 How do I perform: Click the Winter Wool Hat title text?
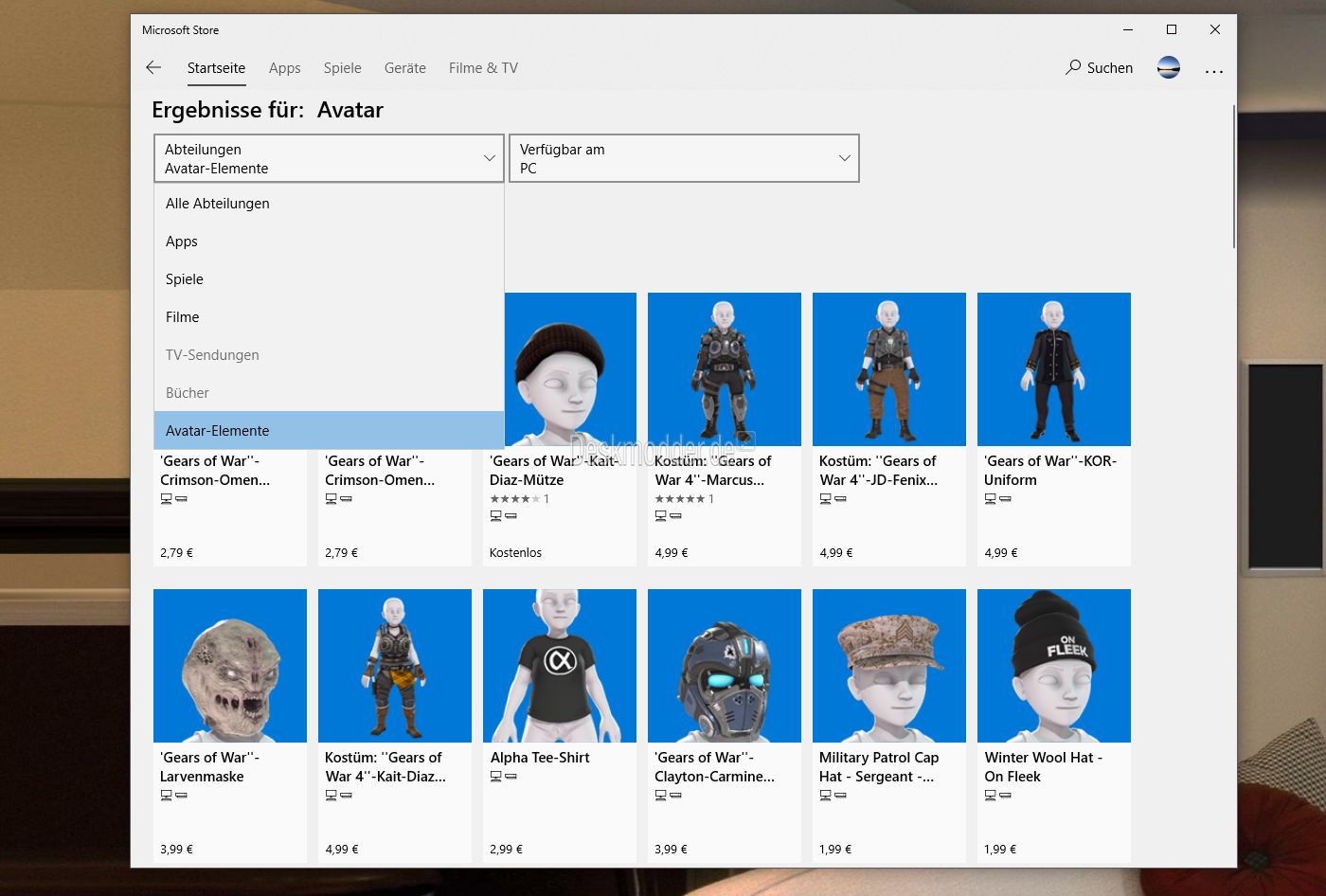coord(1044,767)
